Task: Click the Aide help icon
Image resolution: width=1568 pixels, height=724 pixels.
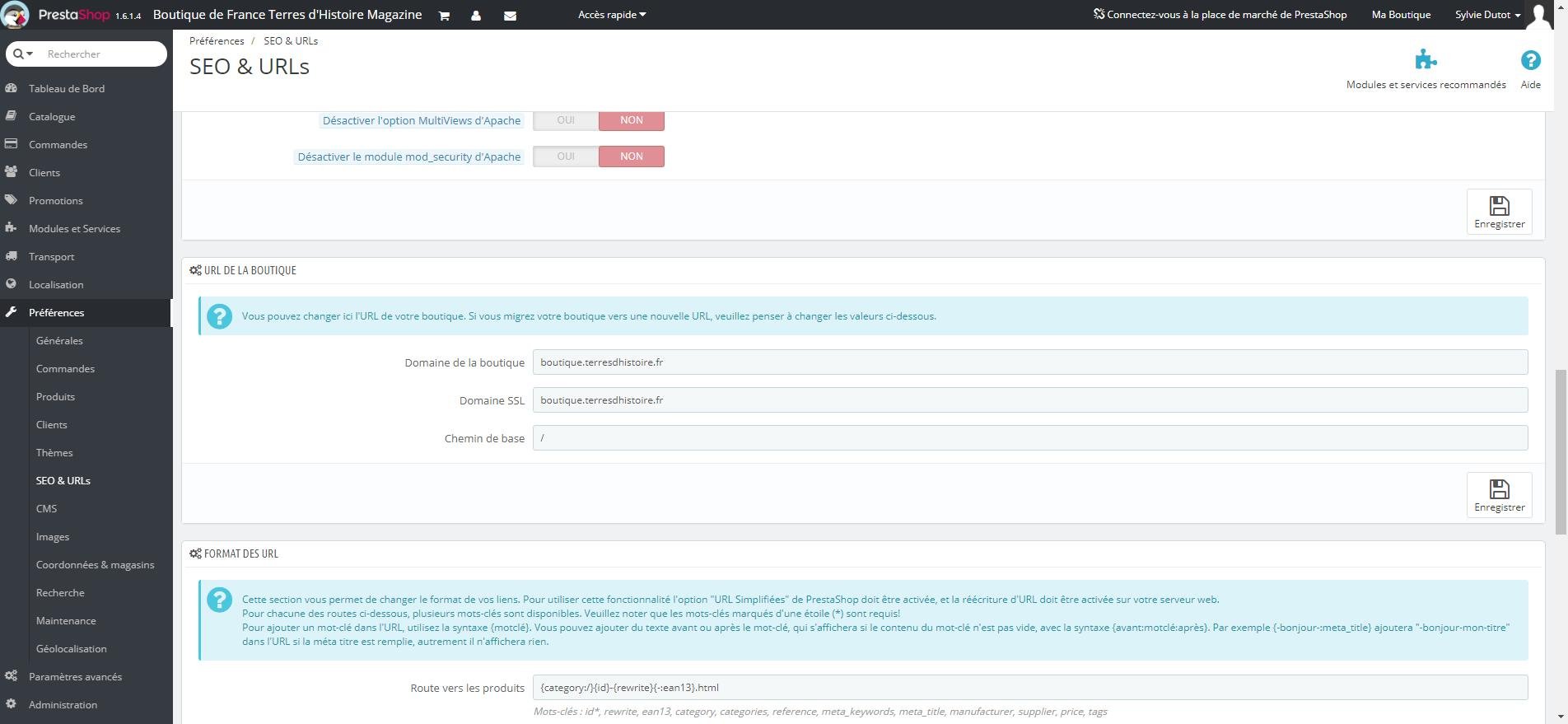Action: (x=1530, y=60)
